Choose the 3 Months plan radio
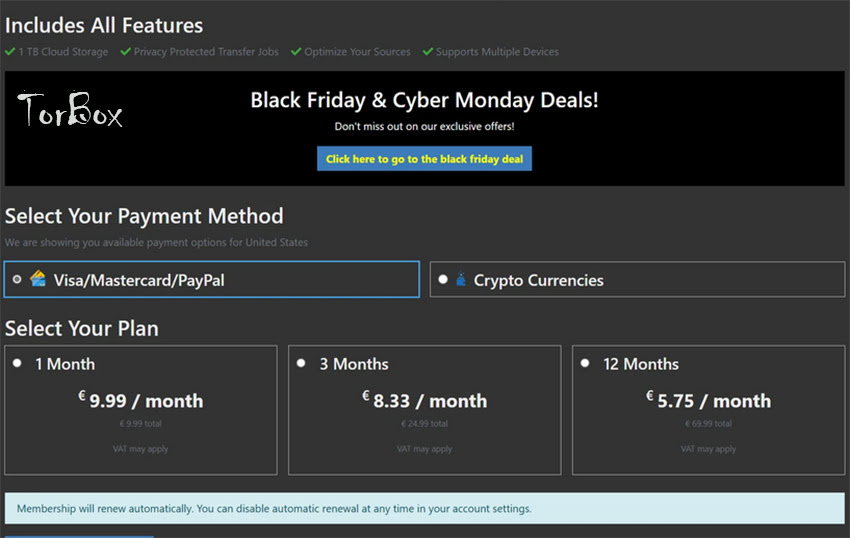The image size is (850, 538). point(301,363)
